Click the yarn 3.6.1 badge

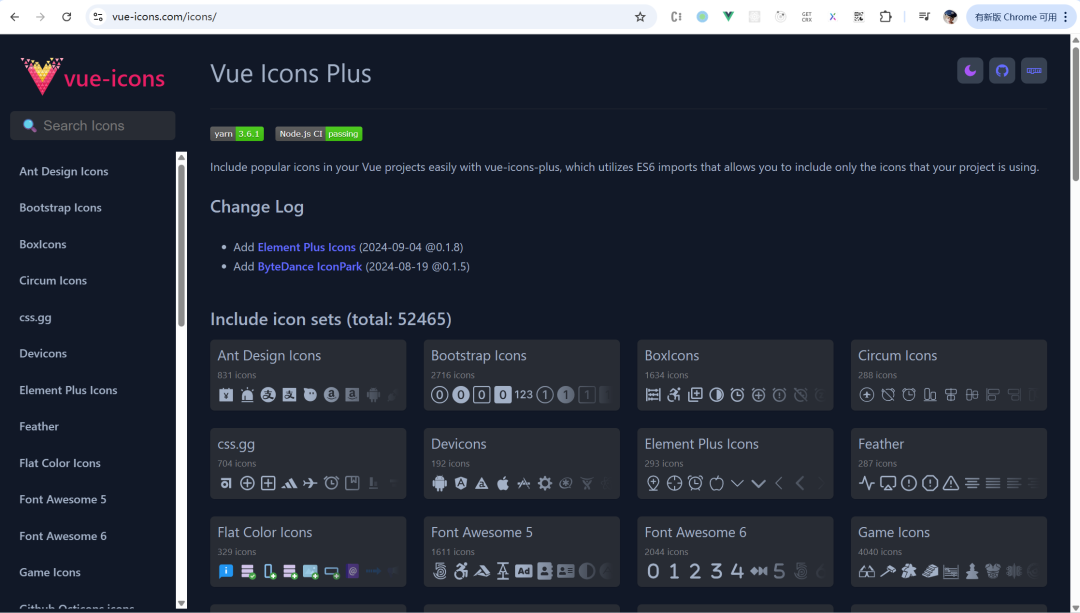point(237,134)
